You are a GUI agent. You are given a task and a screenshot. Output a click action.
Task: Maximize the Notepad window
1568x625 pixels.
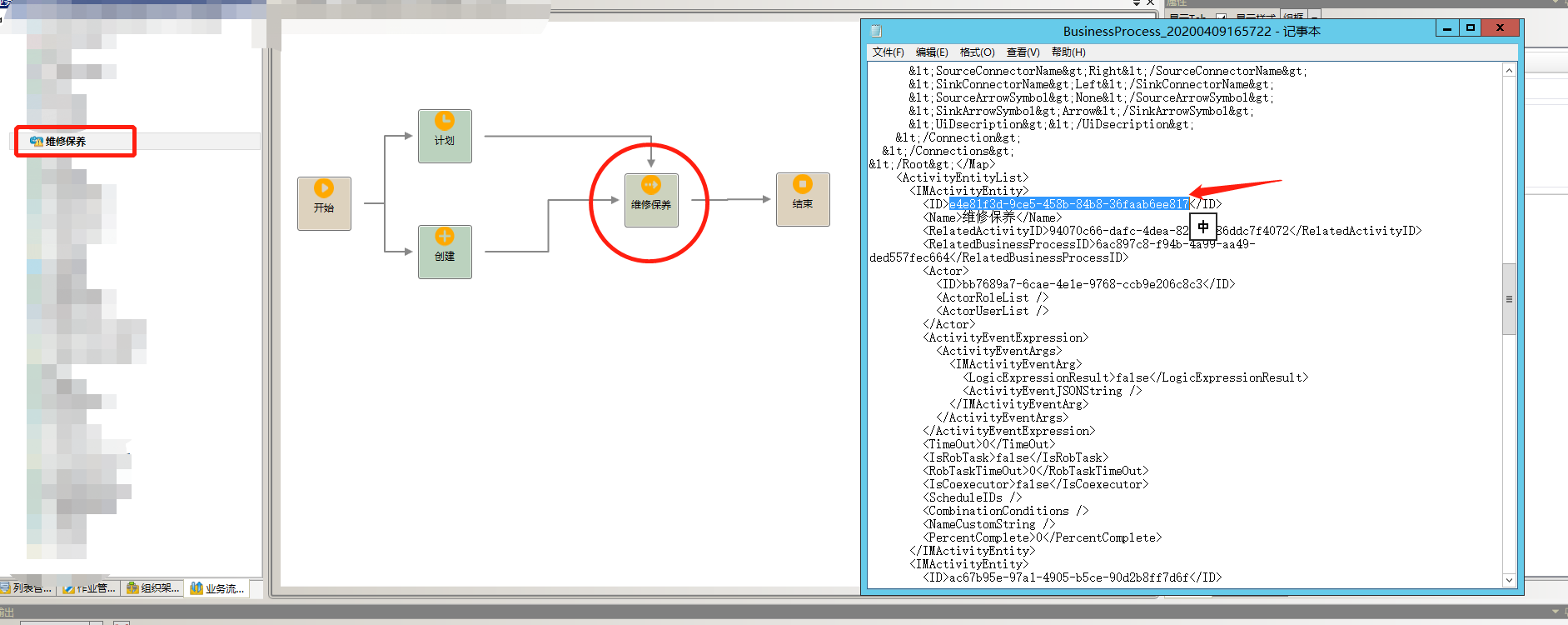[1471, 28]
